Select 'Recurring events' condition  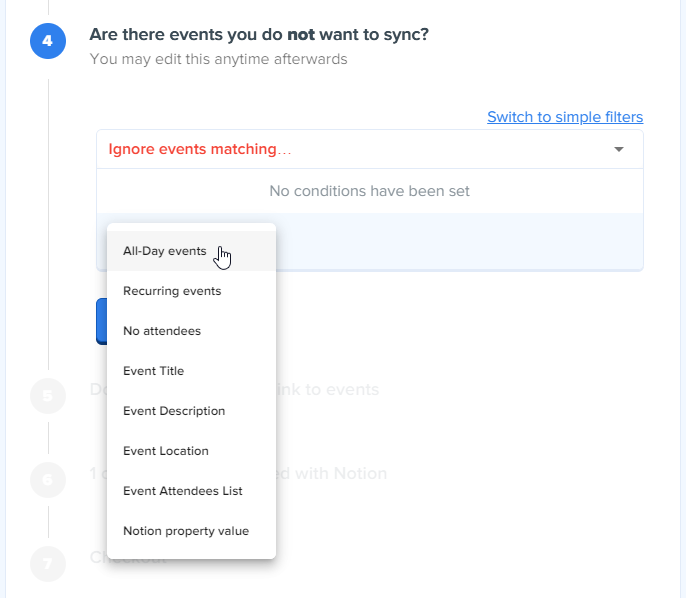point(172,291)
